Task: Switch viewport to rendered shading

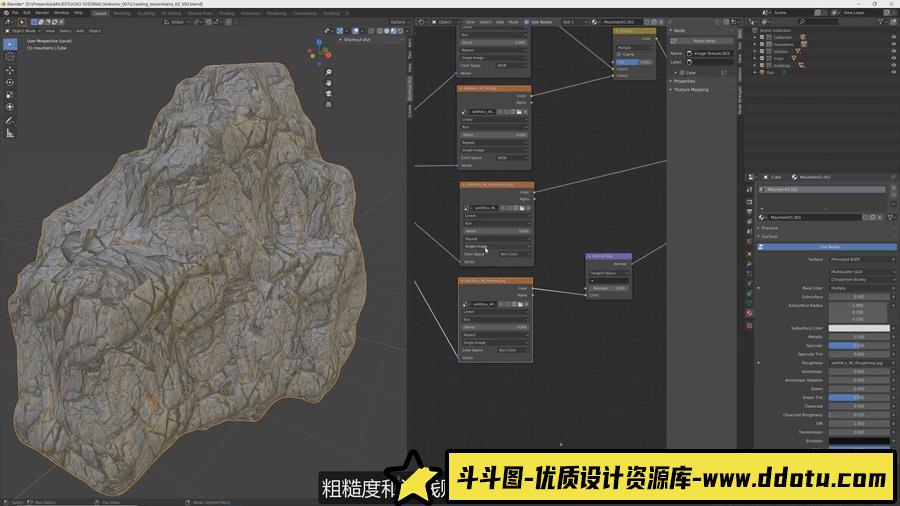Action: coord(401,31)
